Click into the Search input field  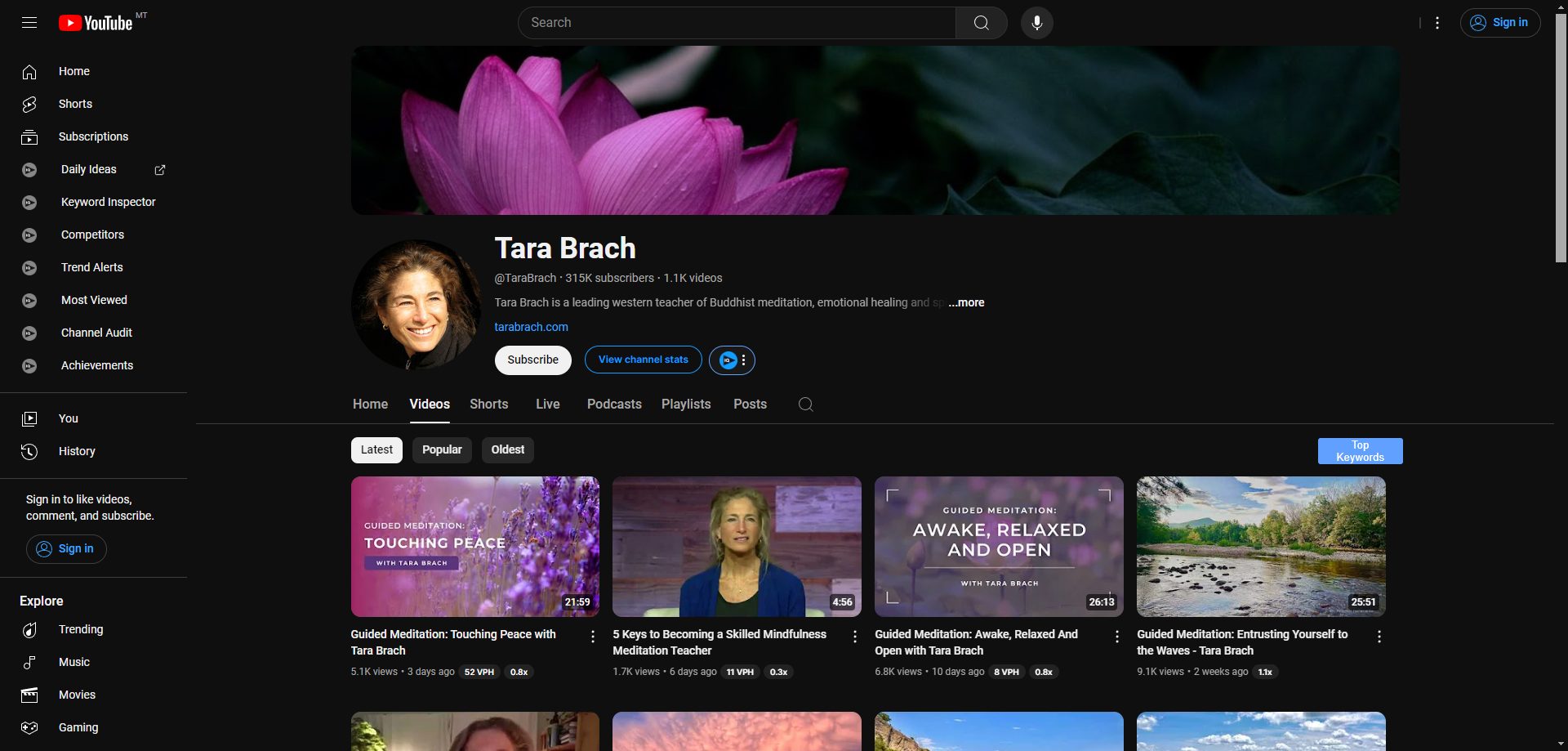tap(737, 23)
